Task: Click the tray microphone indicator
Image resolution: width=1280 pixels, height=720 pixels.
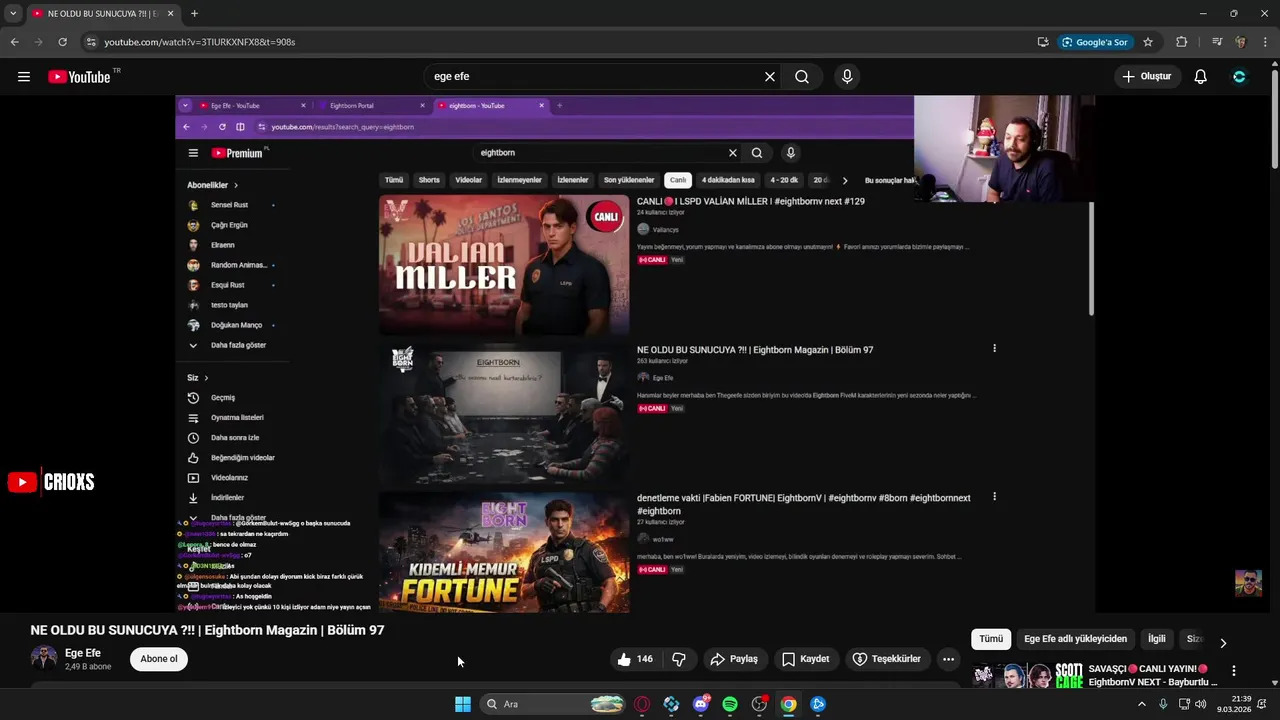Action: point(1163,704)
